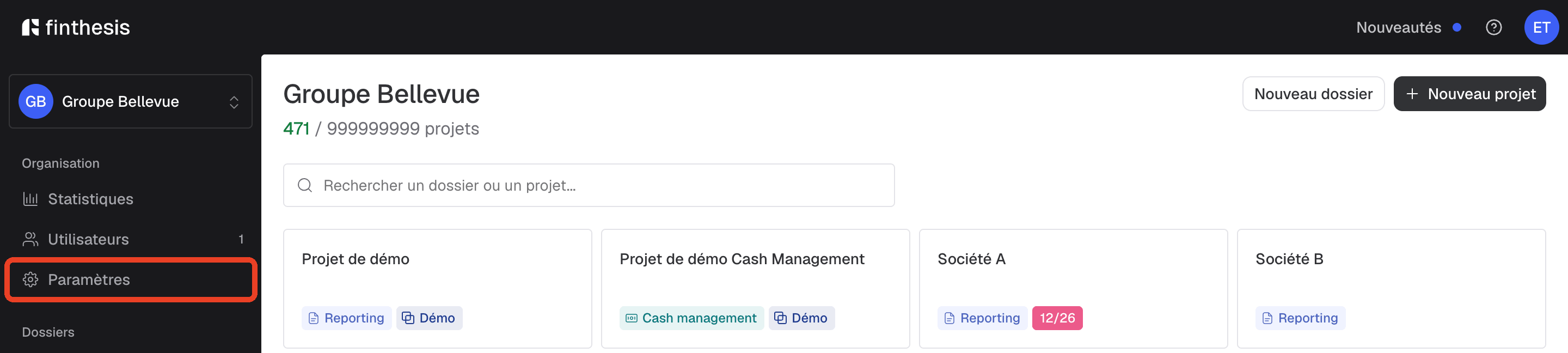Open the Projet de démo Cash Management card

coord(755,289)
